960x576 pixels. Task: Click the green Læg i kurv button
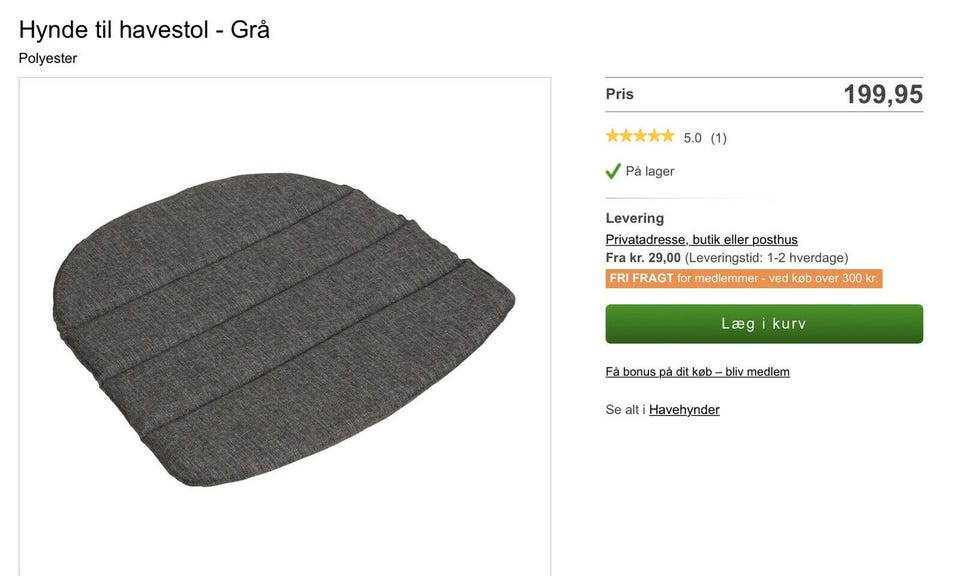point(764,324)
